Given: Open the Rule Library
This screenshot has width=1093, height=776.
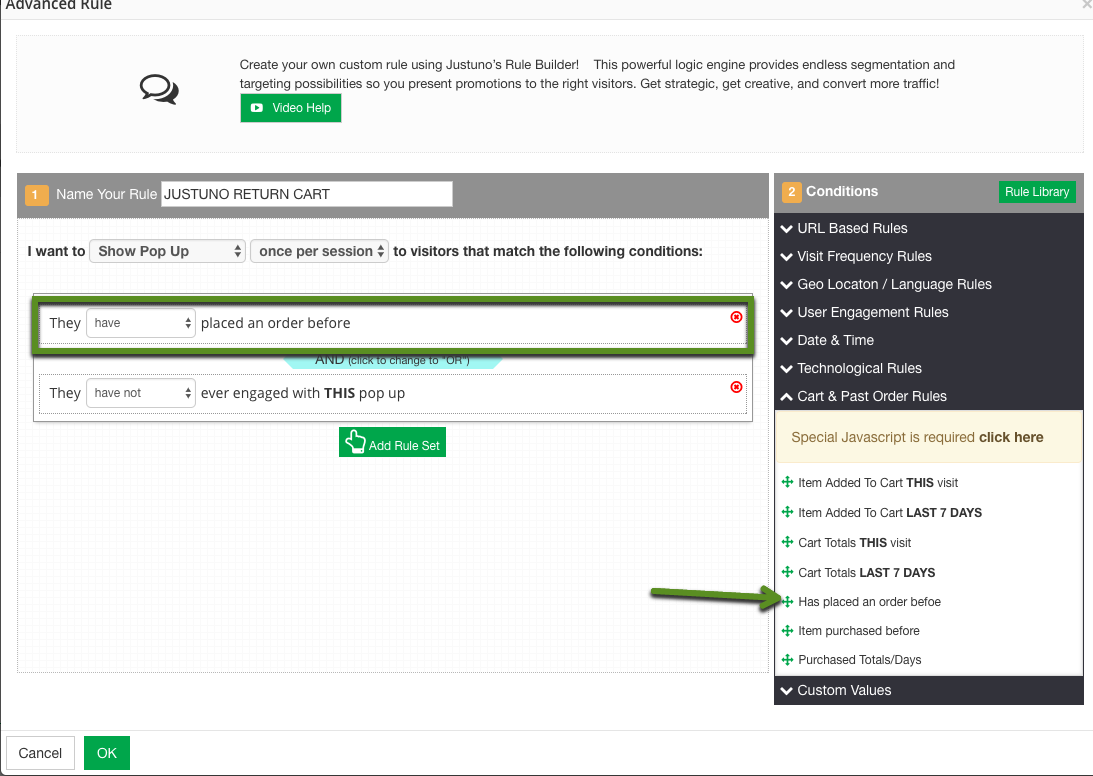Looking at the screenshot, I should tap(1036, 192).
